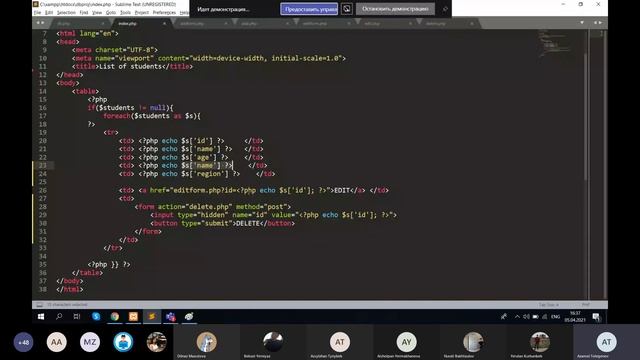Show hidden system tray icons
The image size is (640, 360).
point(517,316)
